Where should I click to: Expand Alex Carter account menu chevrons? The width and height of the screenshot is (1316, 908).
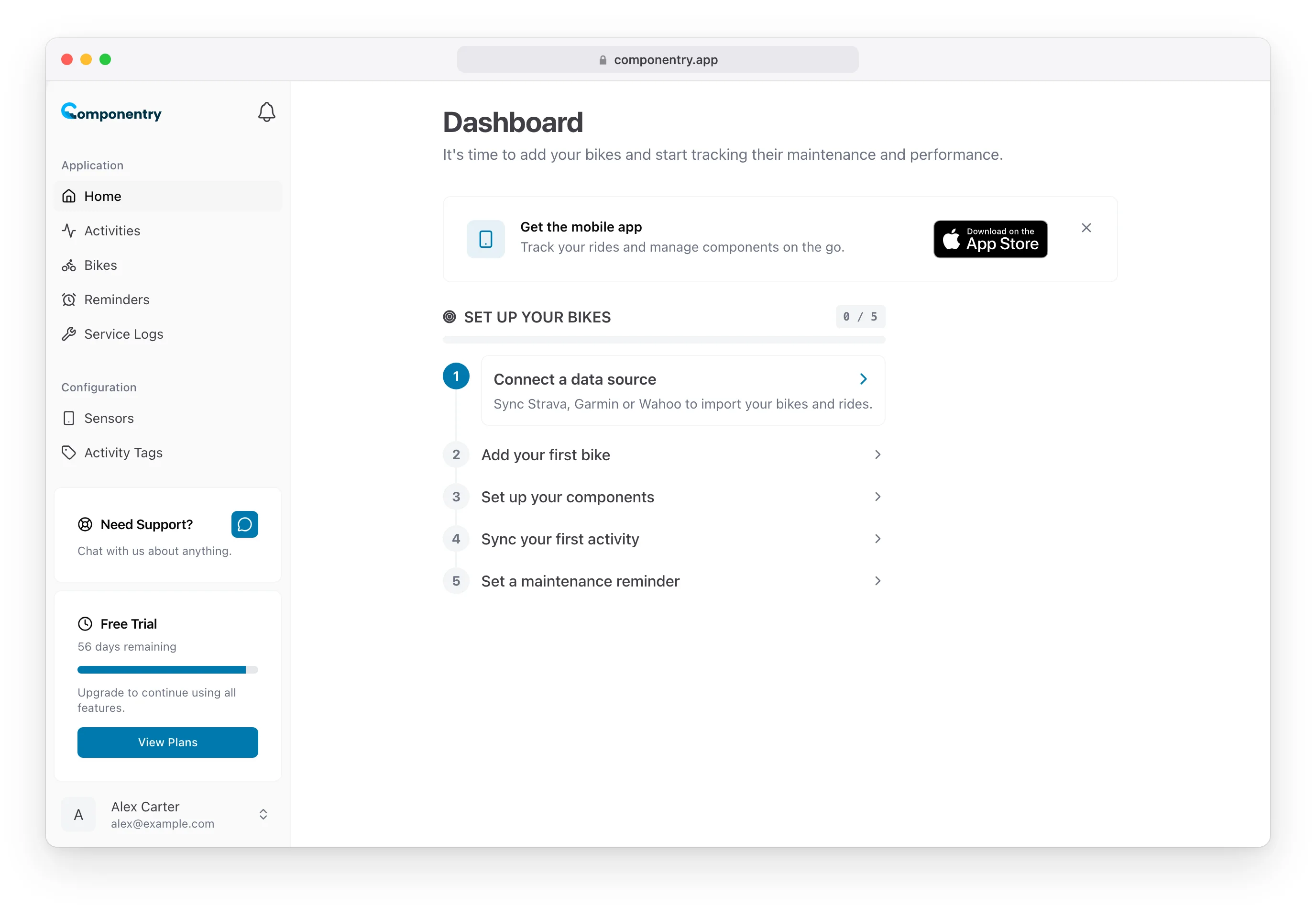pos(263,814)
